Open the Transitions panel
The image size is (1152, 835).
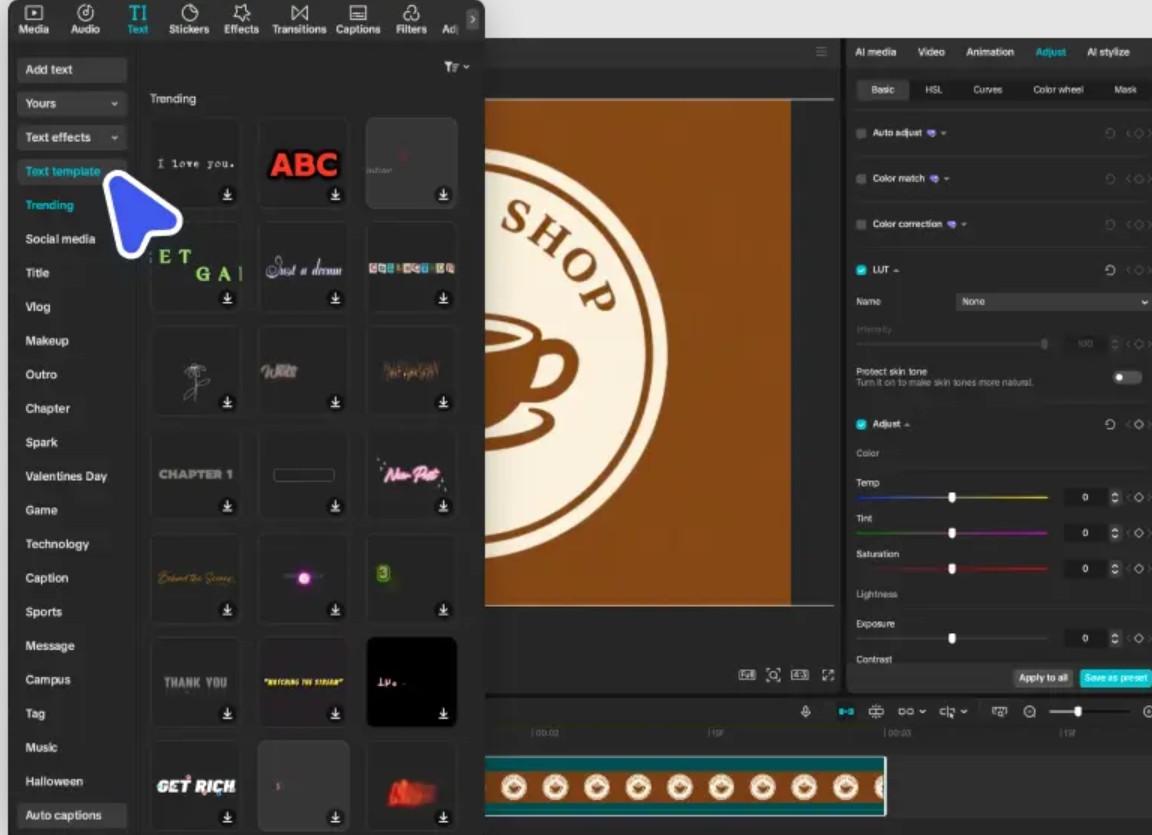click(x=299, y=18)
